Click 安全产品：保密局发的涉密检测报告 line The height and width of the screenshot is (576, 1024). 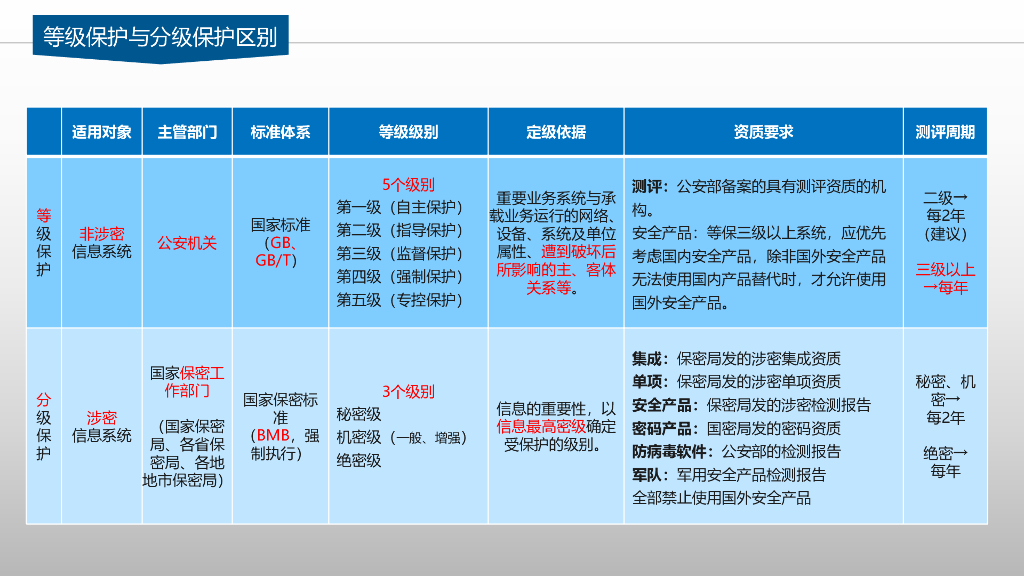(x=751, y=406)
